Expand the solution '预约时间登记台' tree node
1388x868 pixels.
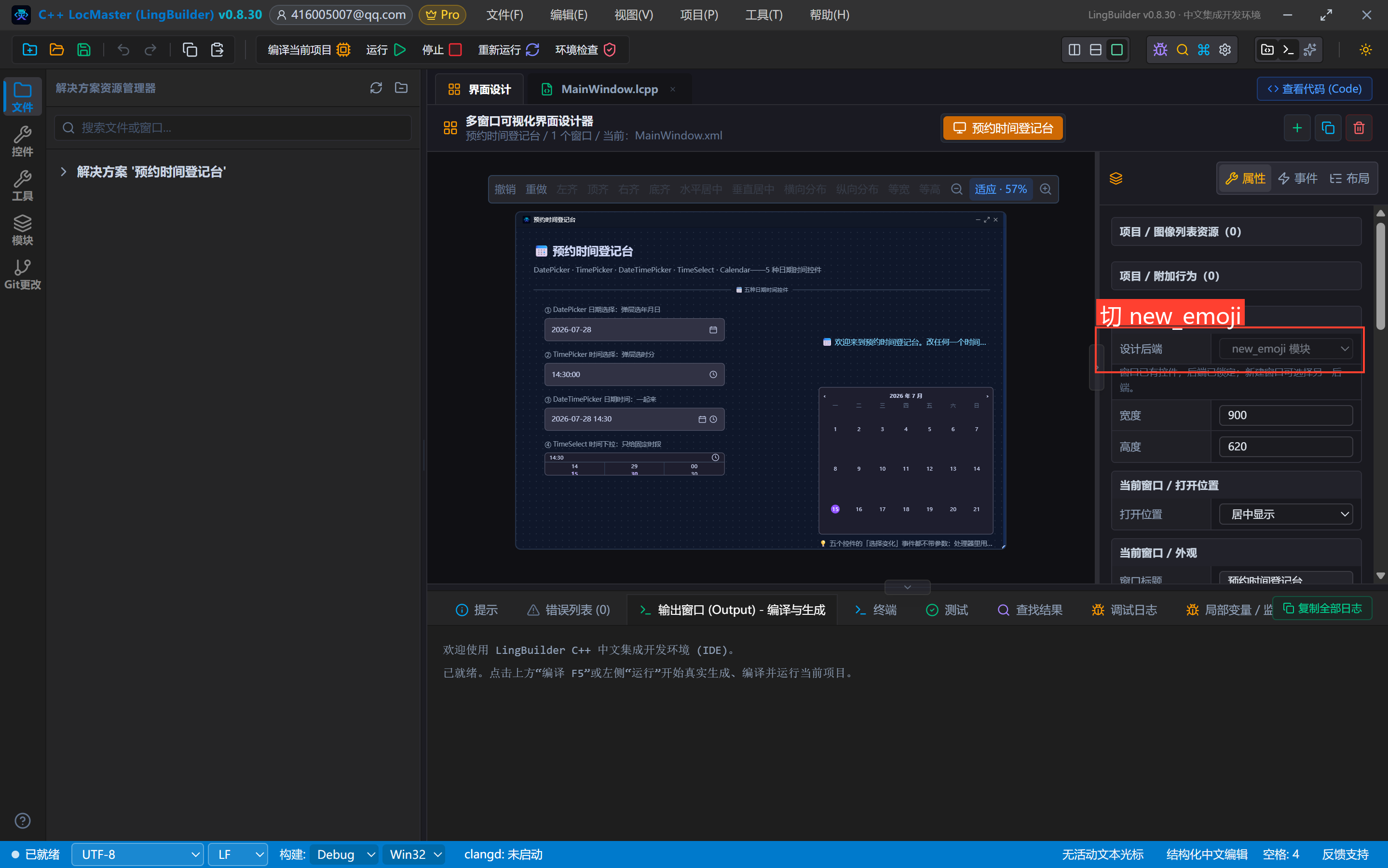pyautogui.click(x=64, y=172)
